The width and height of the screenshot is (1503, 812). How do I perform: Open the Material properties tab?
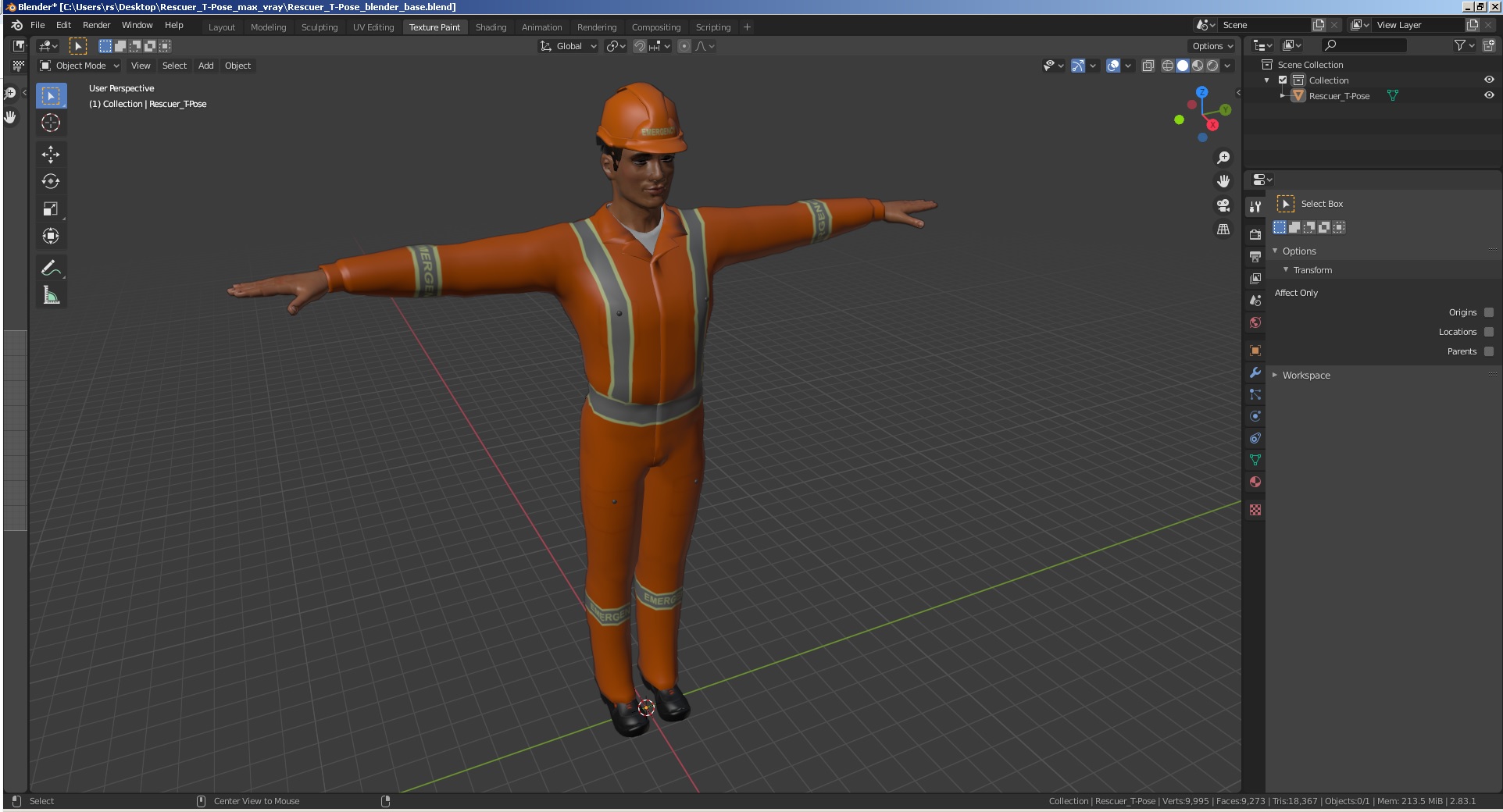tap(1255, 482)
